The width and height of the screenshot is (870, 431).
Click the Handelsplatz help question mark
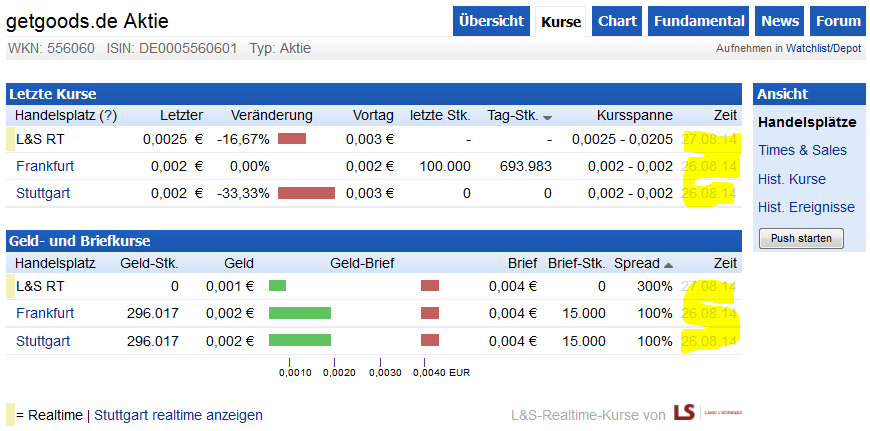[x=108, y=115]
